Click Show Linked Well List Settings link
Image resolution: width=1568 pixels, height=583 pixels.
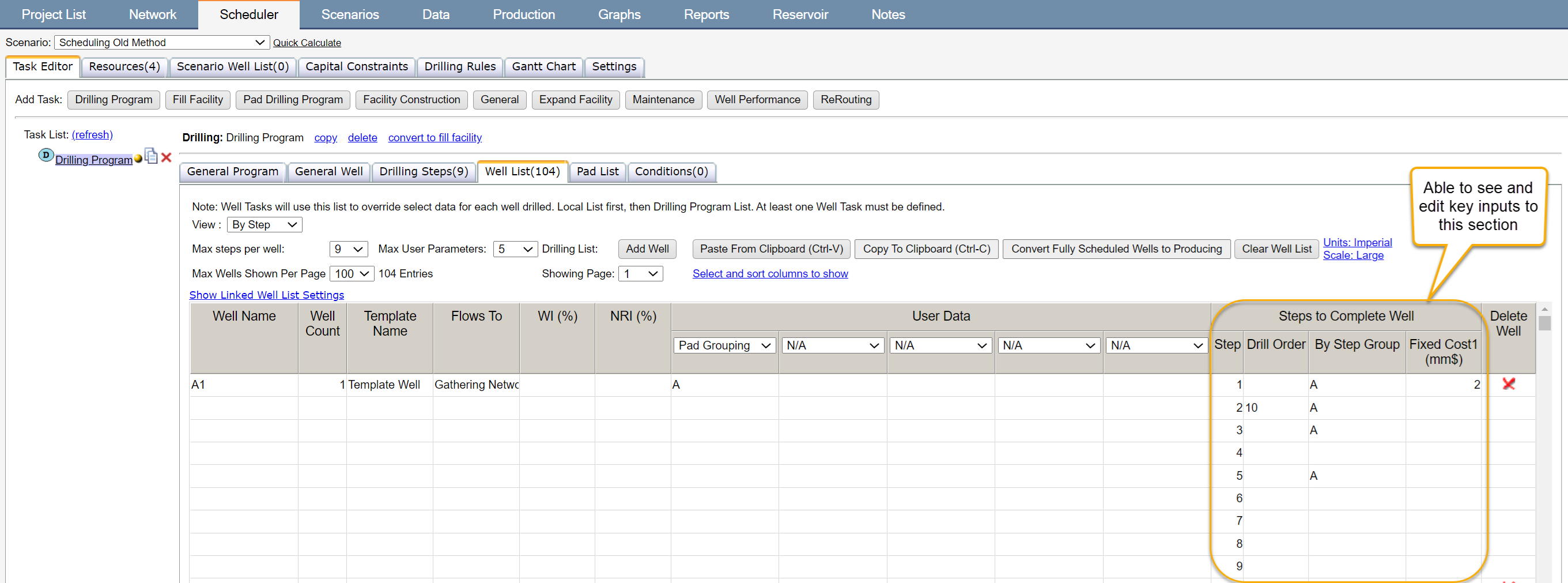[266, 295]
